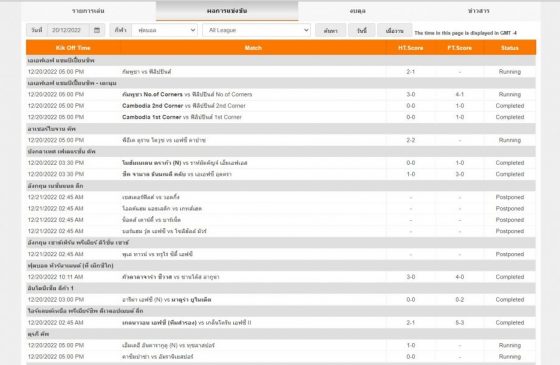Click the Kik Off Time column header
The image size is (560, 365).
coord(73,48)
